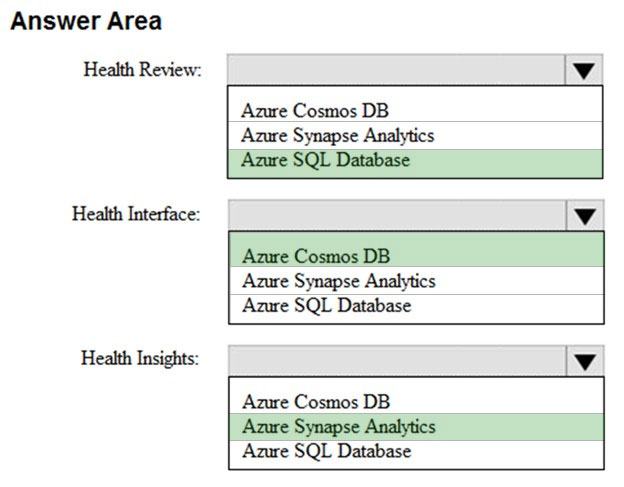Open the Health Insights dropdown arrow
This screenshot has height=487, width=624.
pos(585,361)
